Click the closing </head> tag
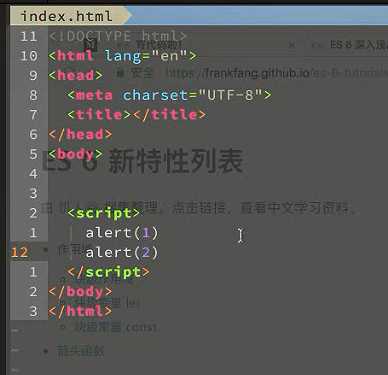This screenshot has height=375, width=388. (80, 134)
